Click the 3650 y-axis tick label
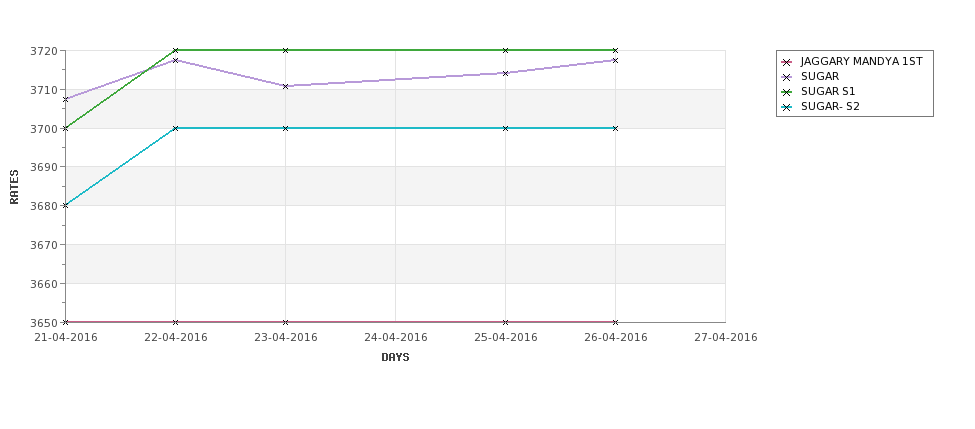 [44, 323]
